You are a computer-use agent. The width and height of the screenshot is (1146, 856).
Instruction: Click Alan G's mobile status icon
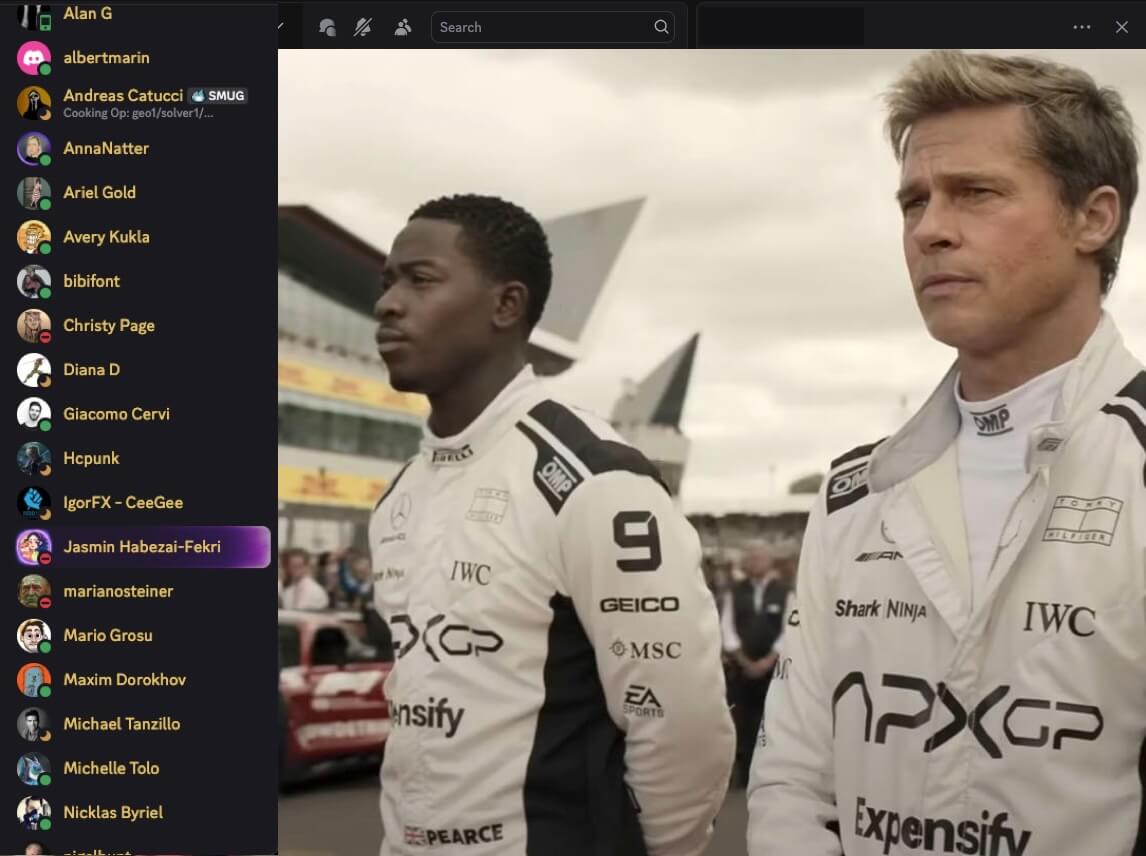(x=46, y=23)
